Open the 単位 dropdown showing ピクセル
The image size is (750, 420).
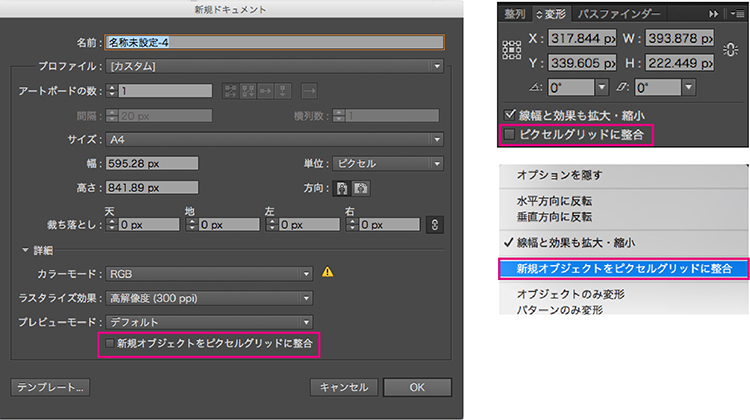coord(388,164)
